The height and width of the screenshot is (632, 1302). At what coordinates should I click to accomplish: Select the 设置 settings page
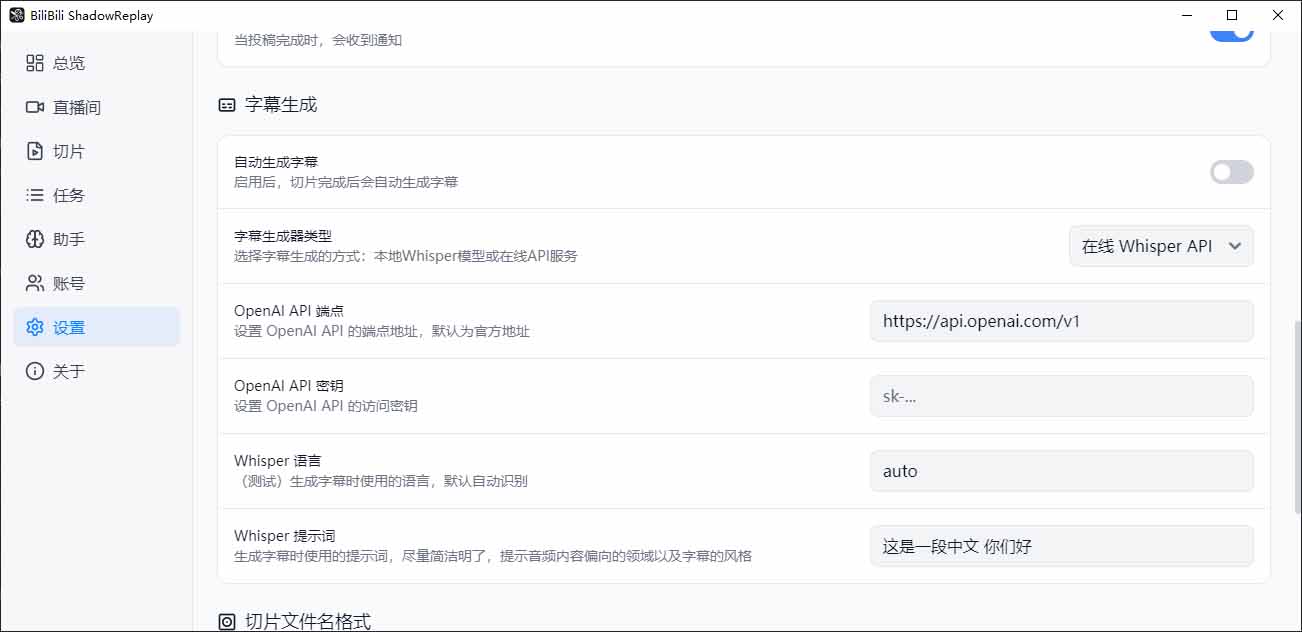tap(97, 327)
